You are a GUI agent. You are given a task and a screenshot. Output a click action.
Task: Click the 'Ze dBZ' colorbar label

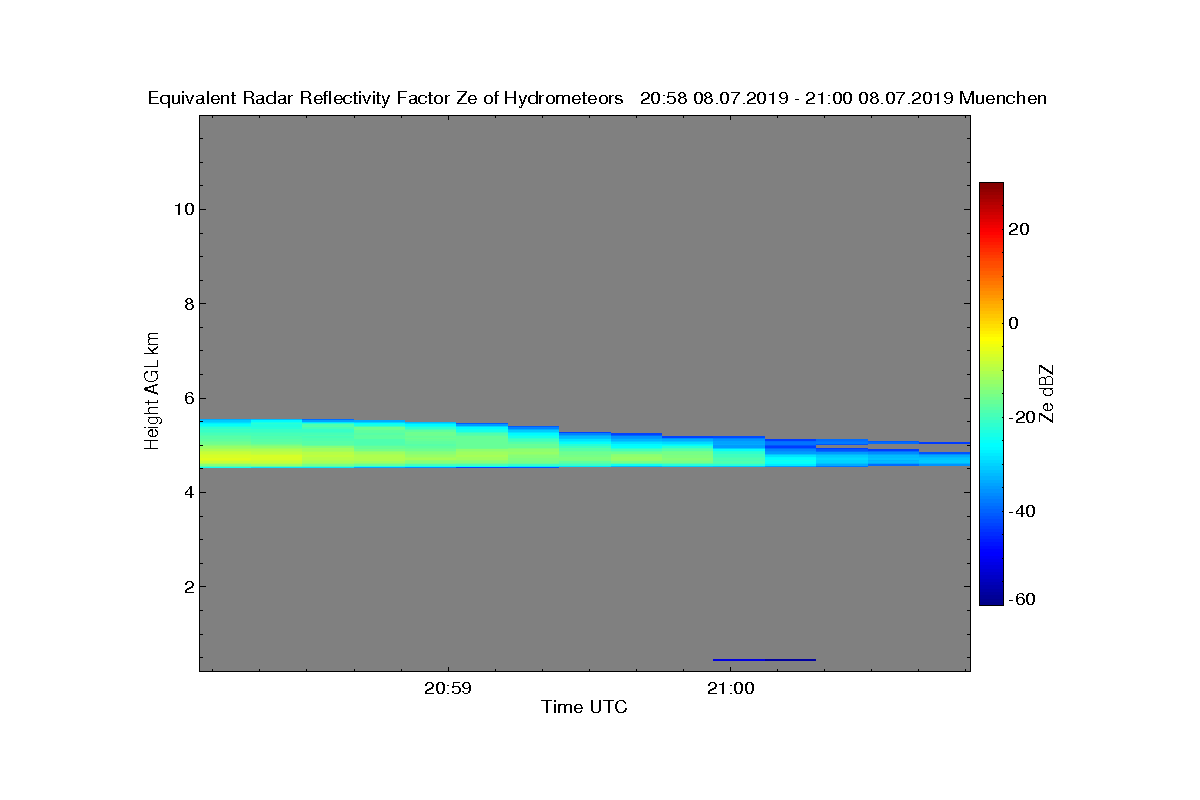(1047, 394)
